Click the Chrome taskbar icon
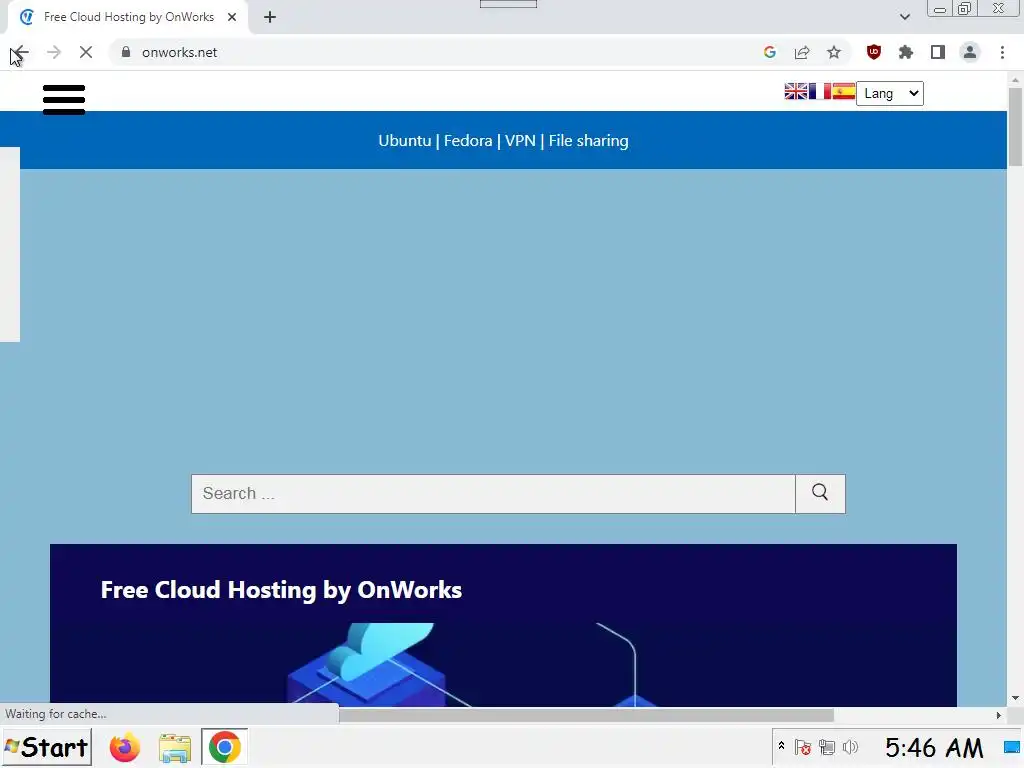The image size is (1024, 768). (224, 747)
